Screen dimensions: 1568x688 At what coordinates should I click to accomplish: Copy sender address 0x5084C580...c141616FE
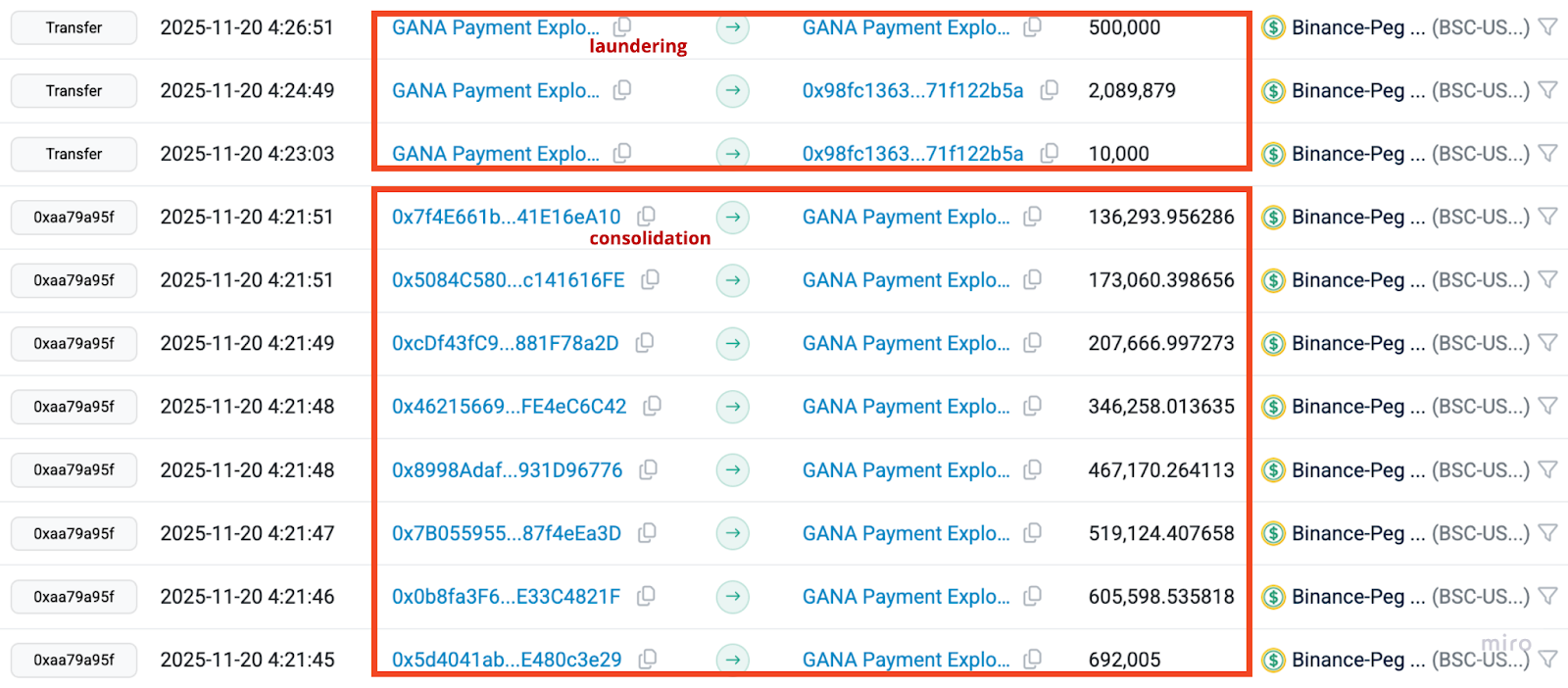pos(650,279)
